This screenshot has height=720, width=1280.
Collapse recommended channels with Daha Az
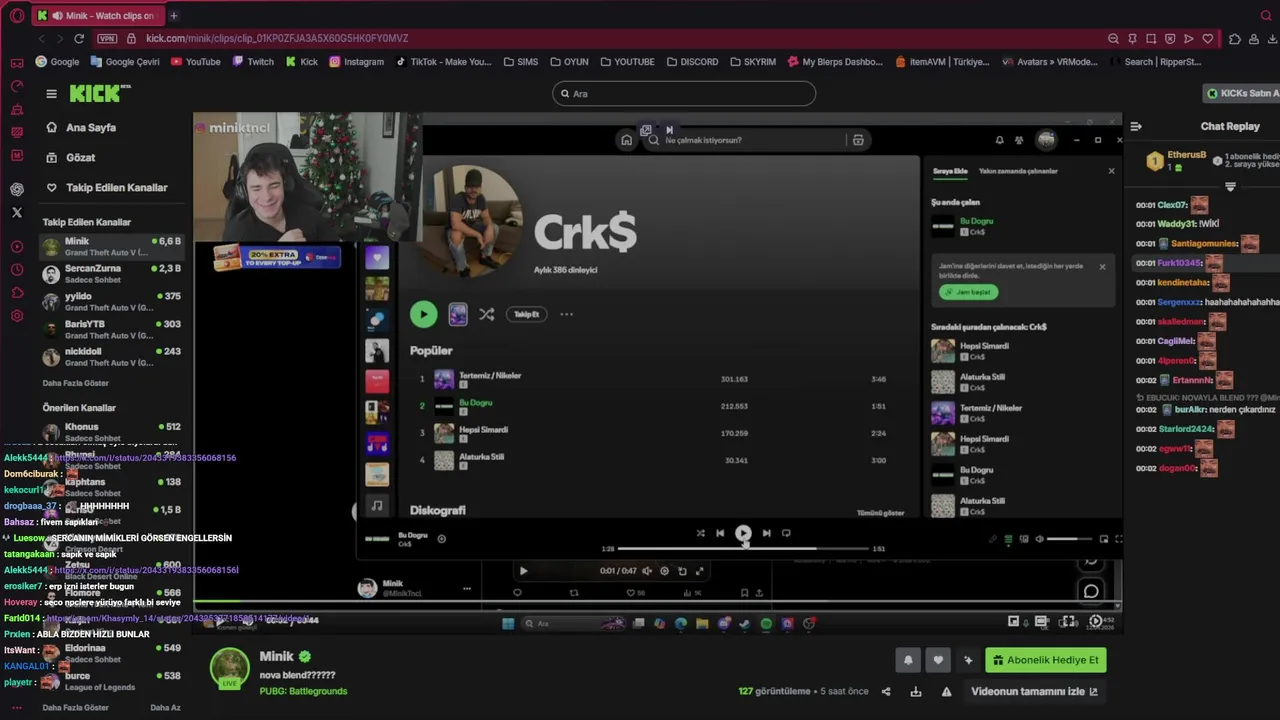[x=165, y=707]
